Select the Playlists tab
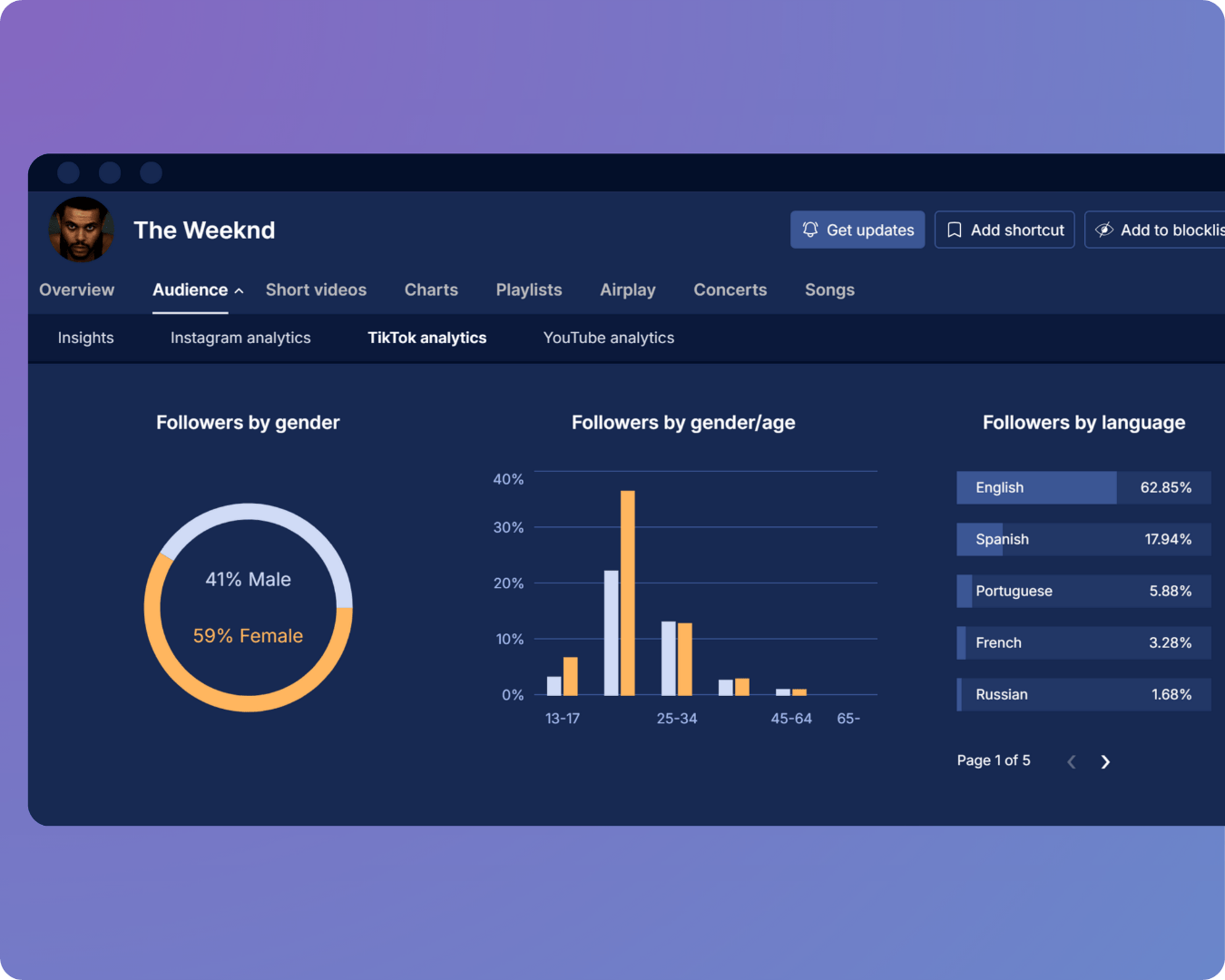This screenshot has width=1225, height=980. click(x=529, y=289)
